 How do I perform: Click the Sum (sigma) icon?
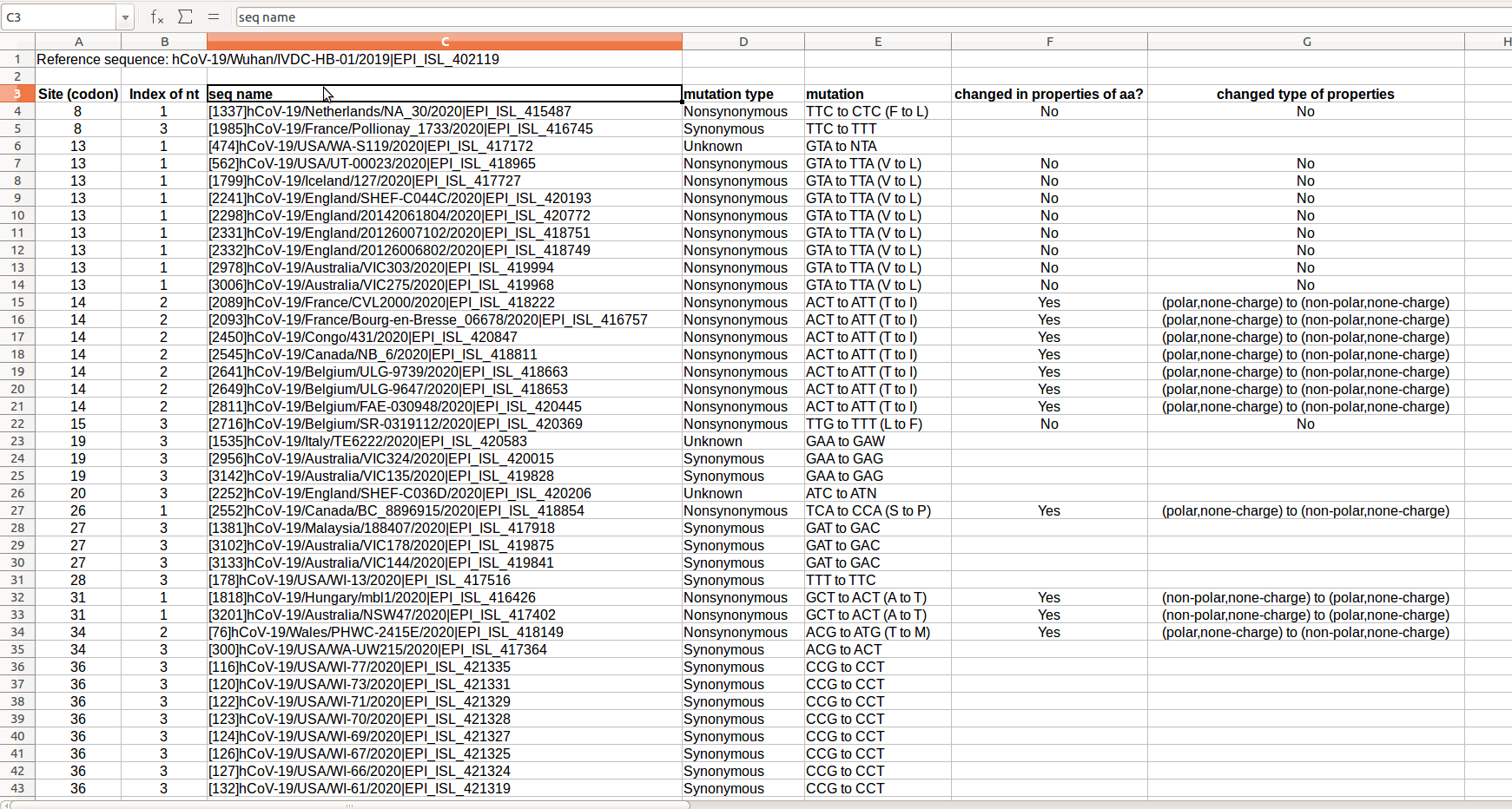tap(185, 16)
